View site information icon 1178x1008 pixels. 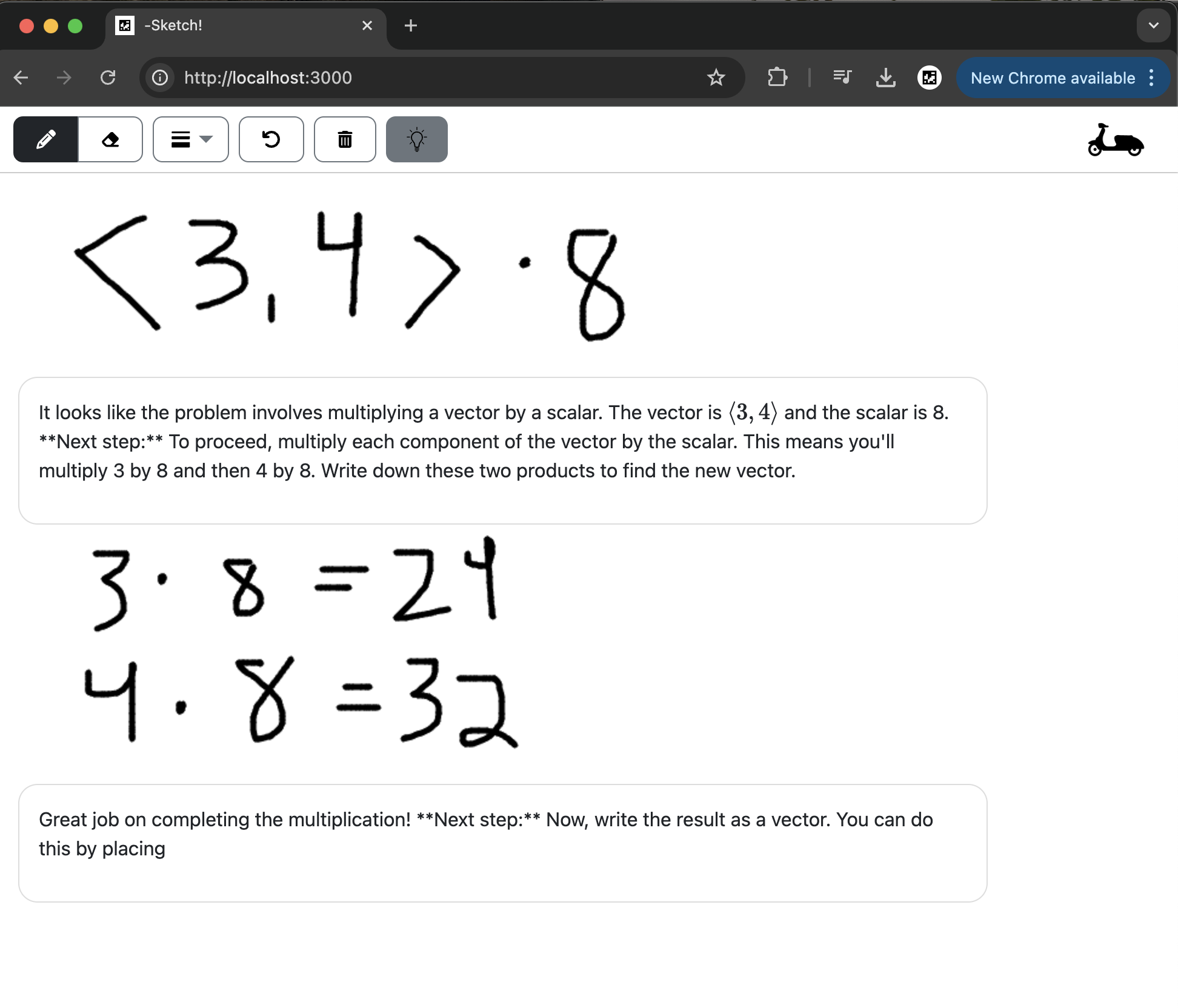click(x=160, y=78)
